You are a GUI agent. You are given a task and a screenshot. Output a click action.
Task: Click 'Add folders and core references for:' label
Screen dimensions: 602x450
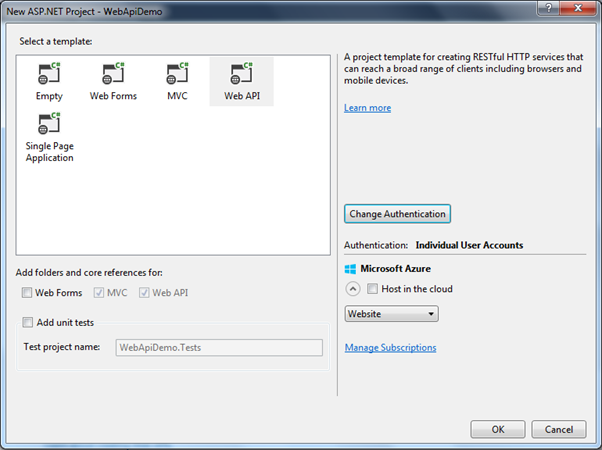(89, 273)
